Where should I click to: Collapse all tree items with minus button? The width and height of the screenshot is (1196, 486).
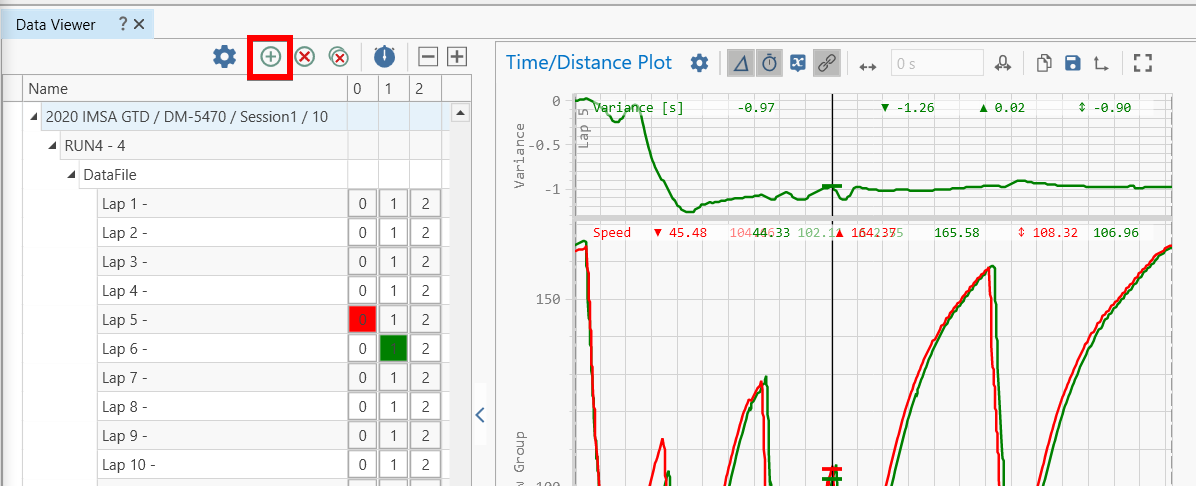(427, 57)
